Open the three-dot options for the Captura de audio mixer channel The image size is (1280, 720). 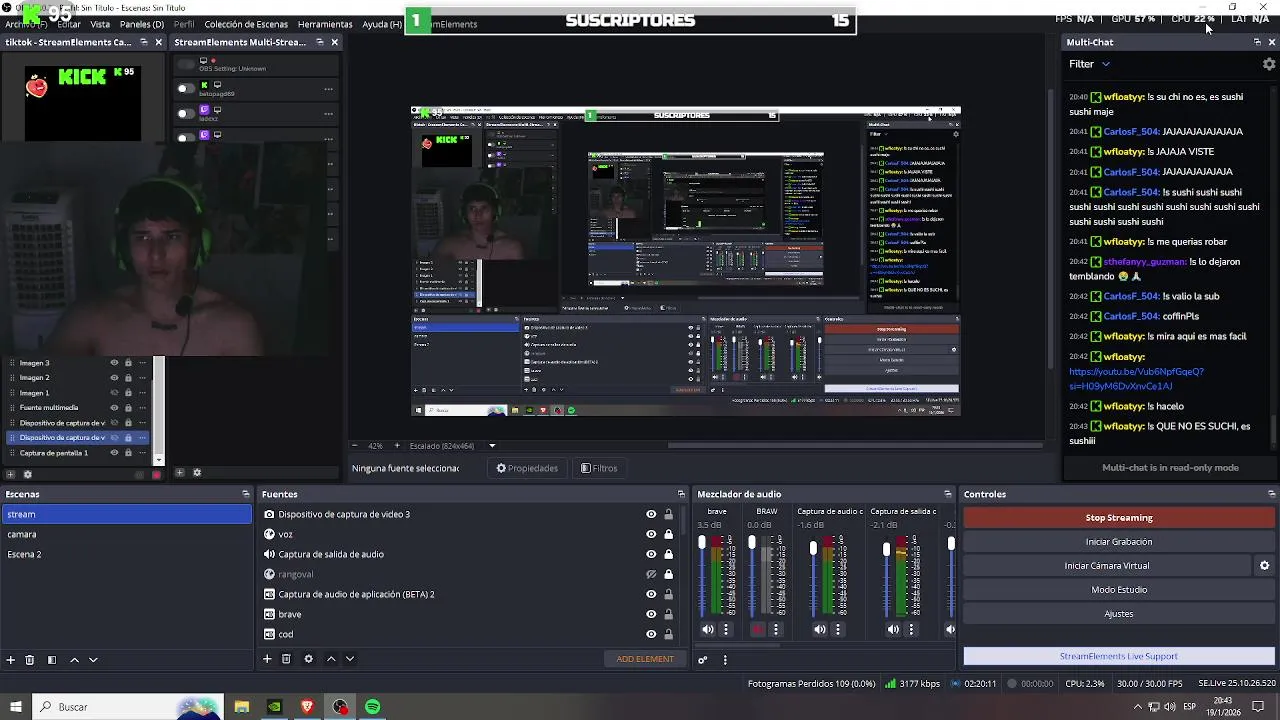pos(838,629)
